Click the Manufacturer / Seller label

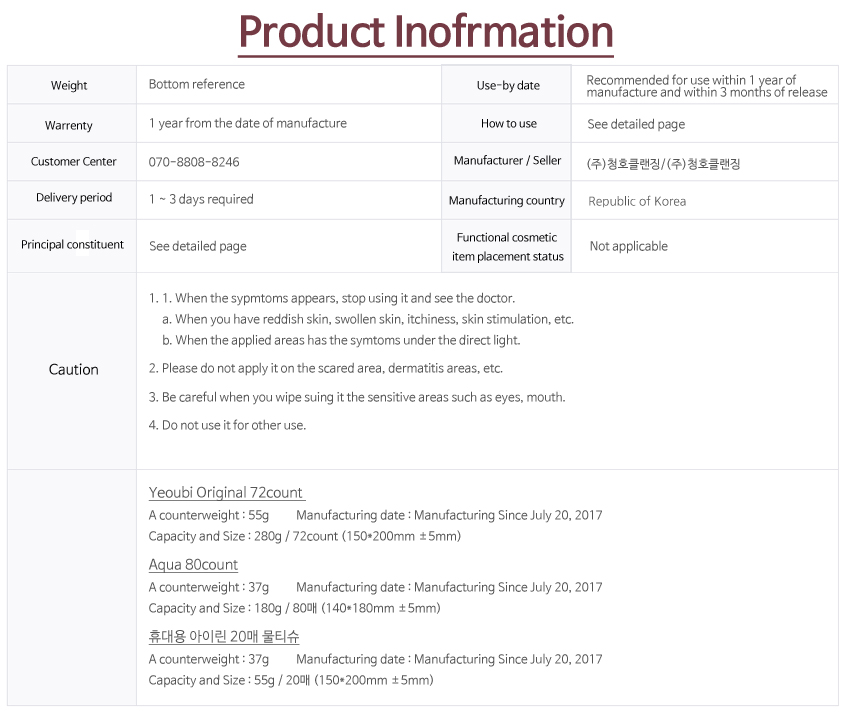coord(507,161)
